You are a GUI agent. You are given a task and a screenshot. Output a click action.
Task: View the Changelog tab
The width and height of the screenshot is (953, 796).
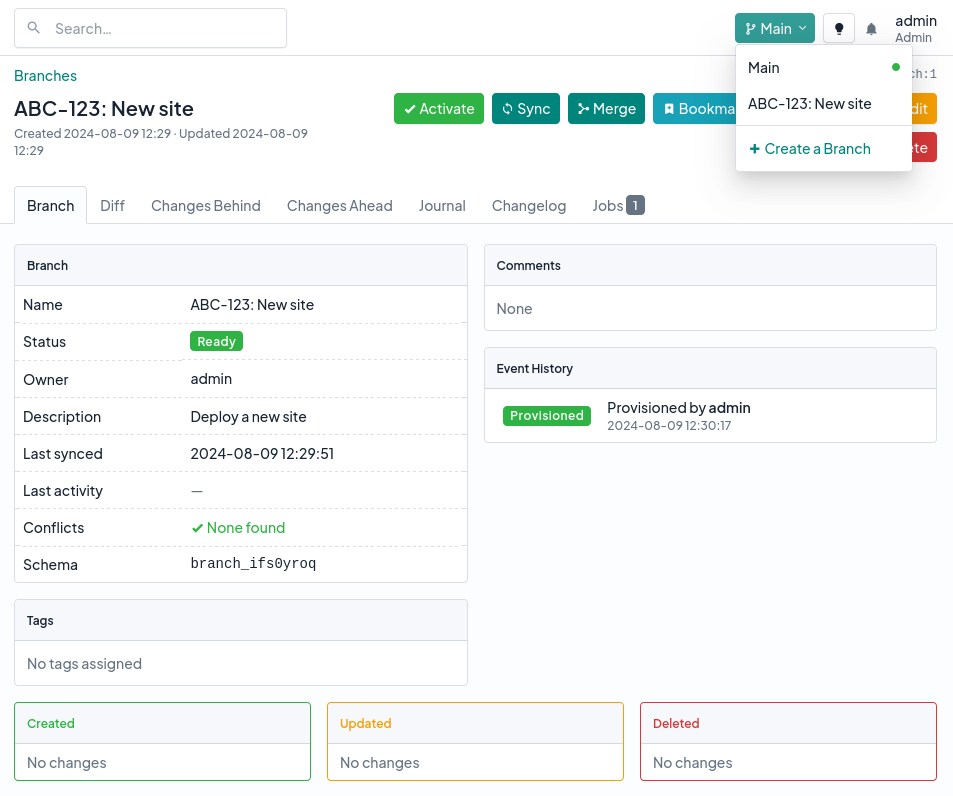click(528, 206)
